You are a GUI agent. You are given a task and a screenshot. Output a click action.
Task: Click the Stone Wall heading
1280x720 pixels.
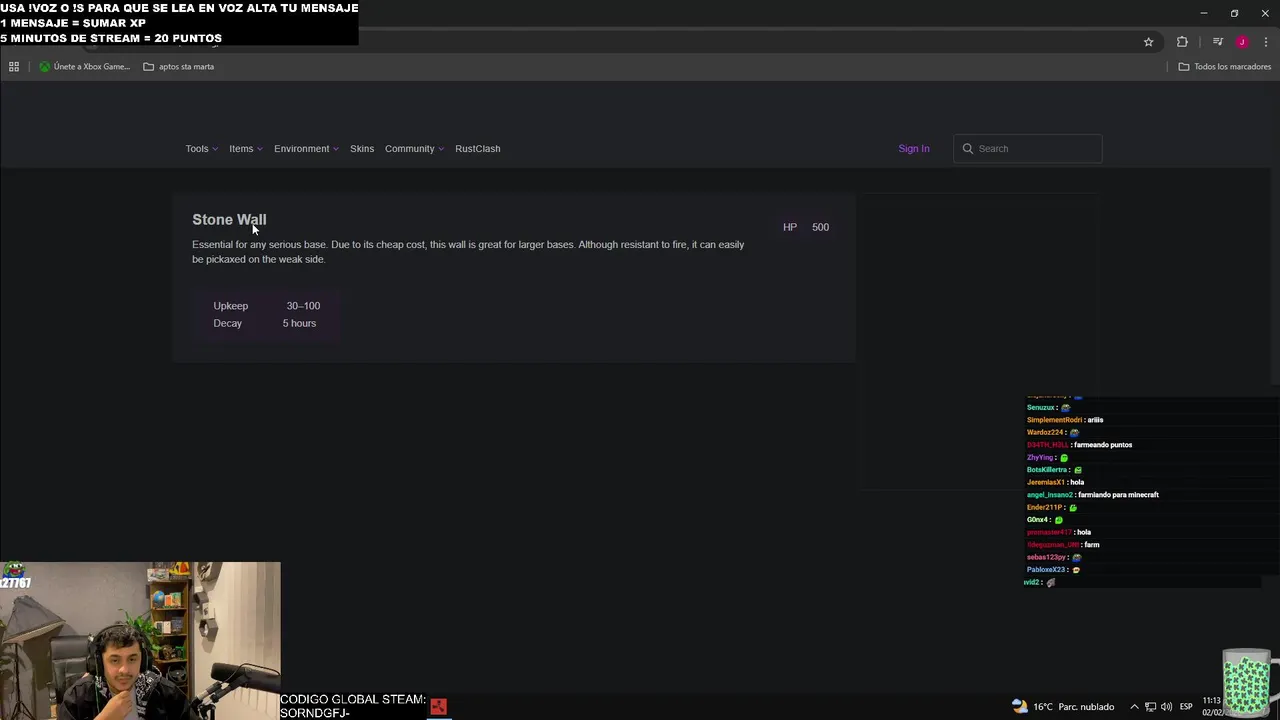point(229,220)
